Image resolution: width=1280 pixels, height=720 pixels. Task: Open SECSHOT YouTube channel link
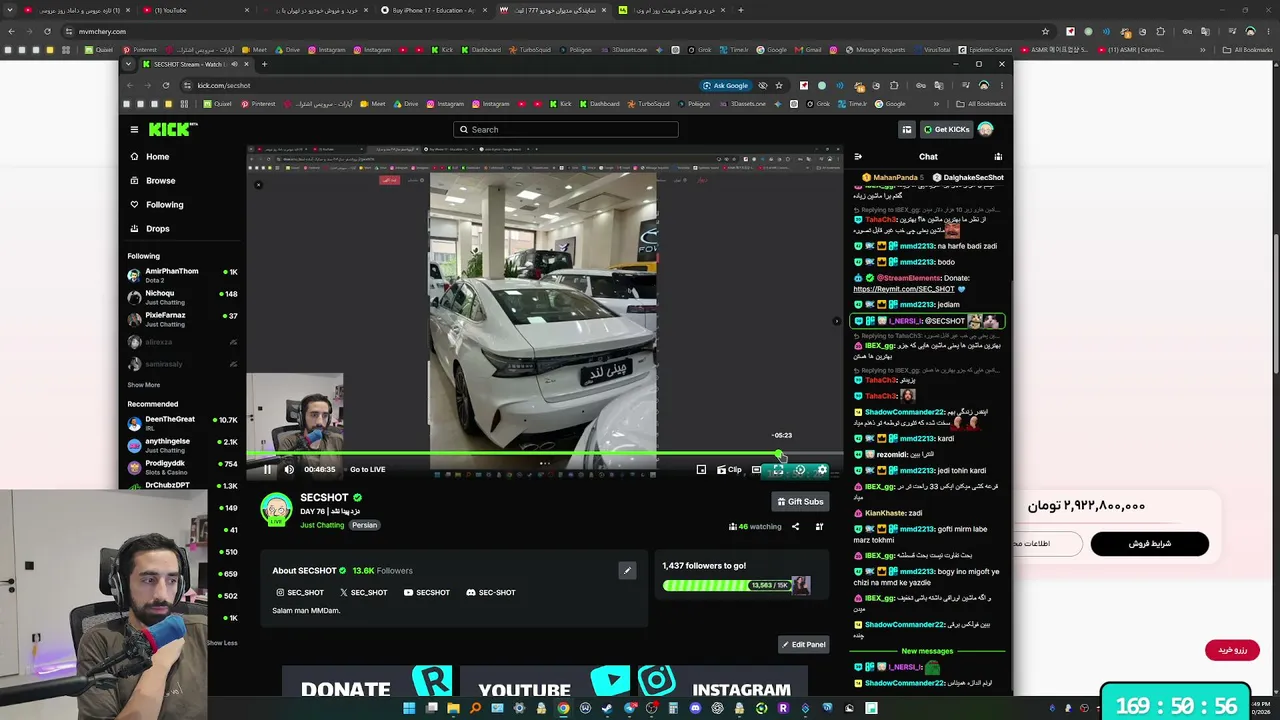pos(427,593)
